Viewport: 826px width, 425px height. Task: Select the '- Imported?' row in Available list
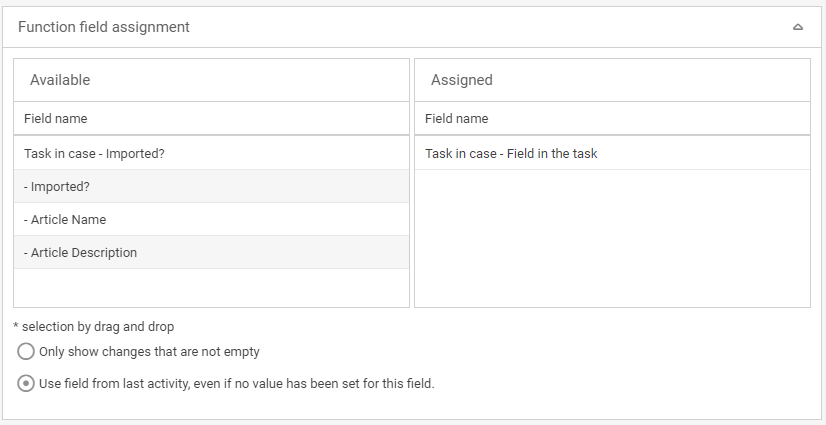57,187
